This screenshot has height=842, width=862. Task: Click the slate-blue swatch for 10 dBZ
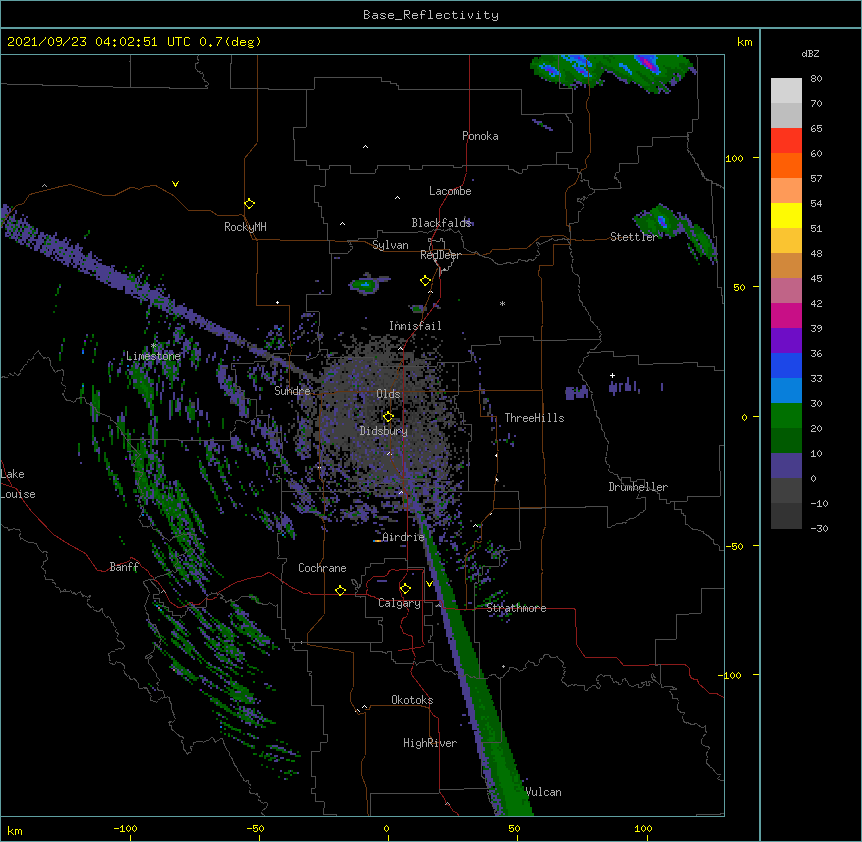click(786, 466)
